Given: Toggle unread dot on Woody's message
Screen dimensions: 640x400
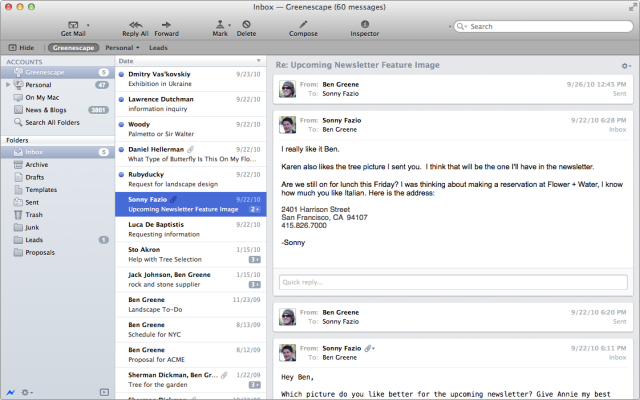Looking at the screenshot, I should pyautogui.click(x=121, y=124).
